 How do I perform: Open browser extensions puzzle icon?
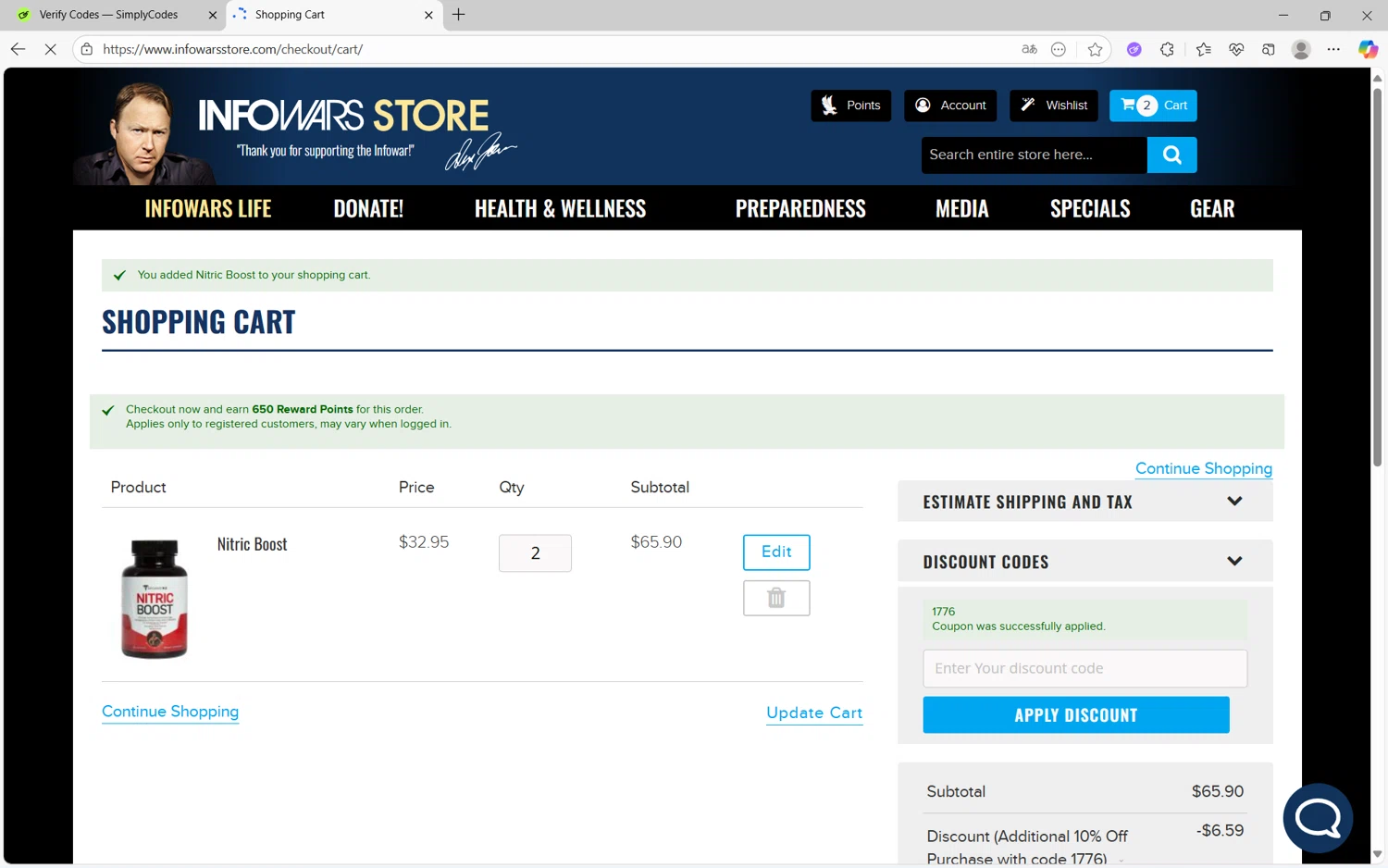1167,49
